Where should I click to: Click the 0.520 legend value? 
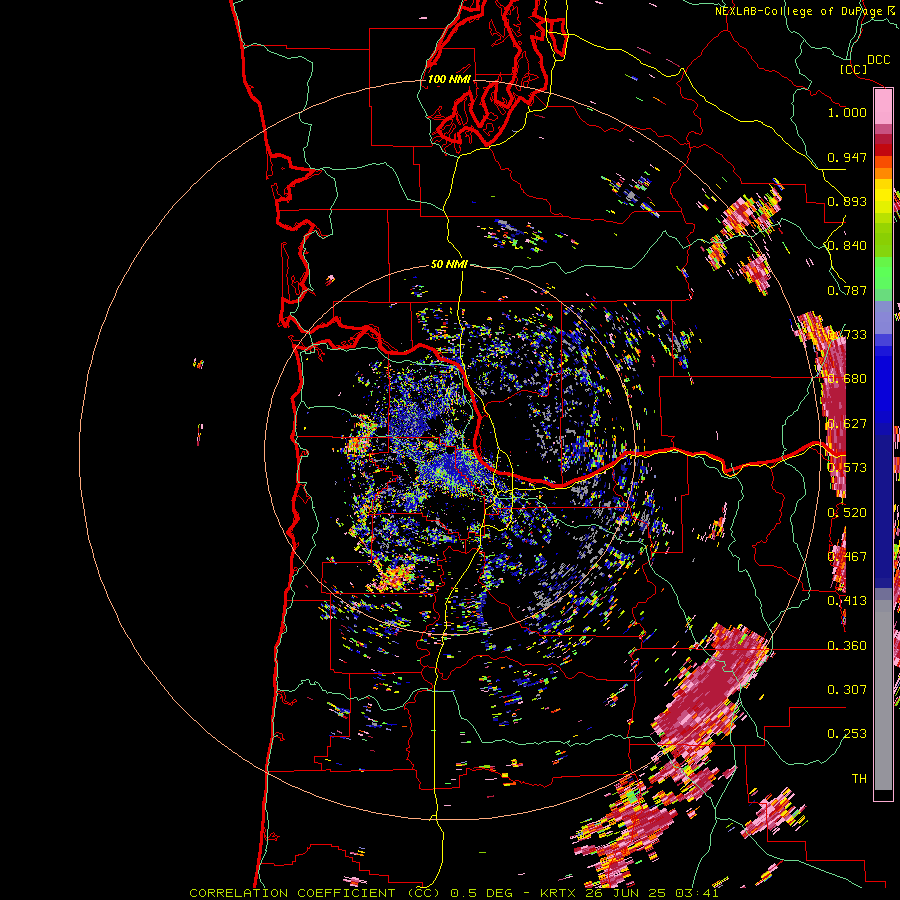point(847,513)
